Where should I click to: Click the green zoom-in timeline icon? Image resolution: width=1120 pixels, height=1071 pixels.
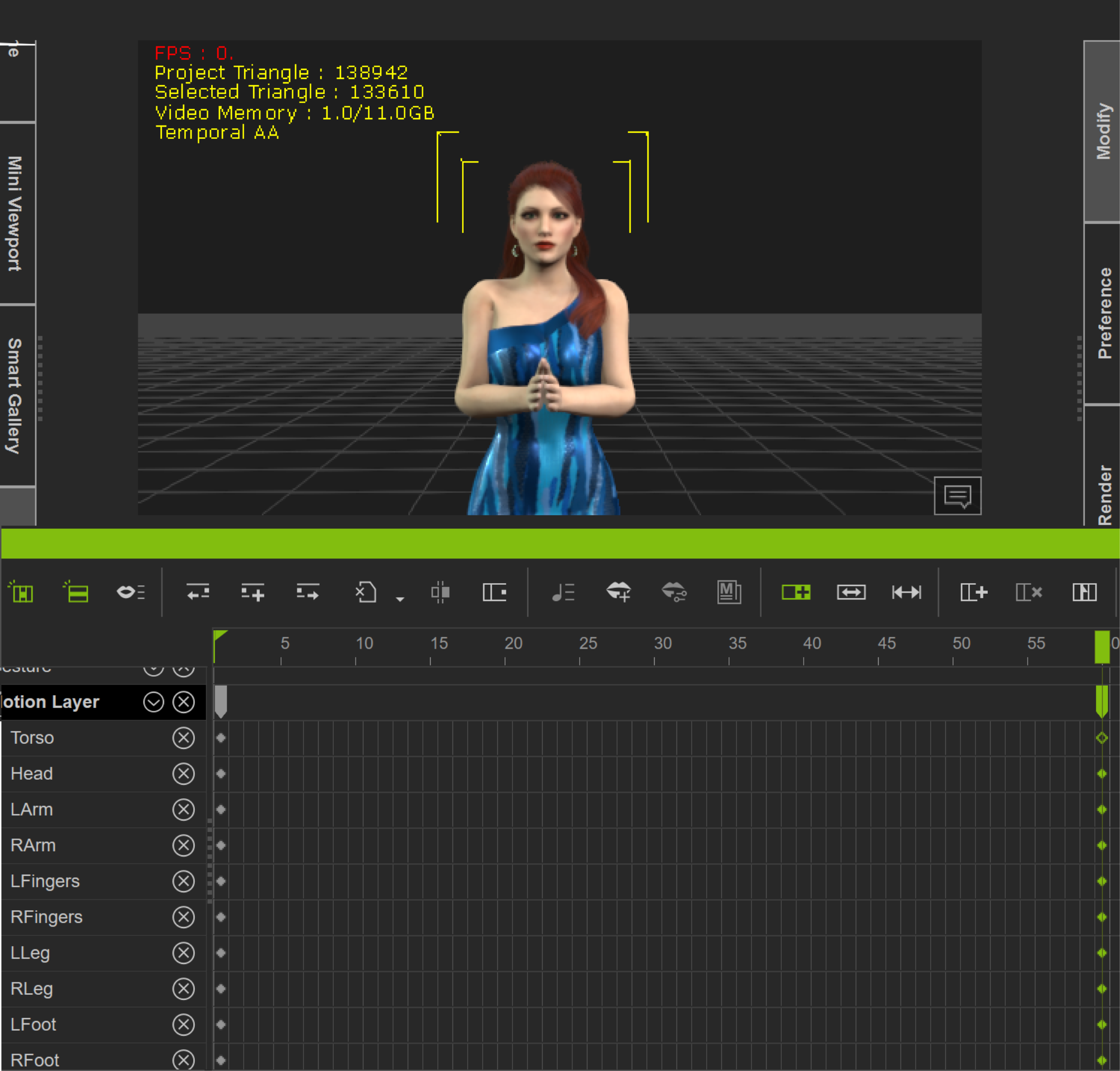coord(796,592)
